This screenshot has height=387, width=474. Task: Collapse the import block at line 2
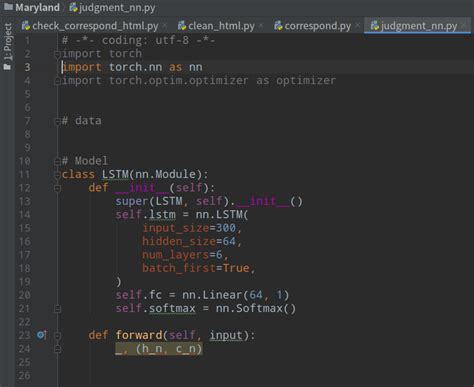pos(57,54)
